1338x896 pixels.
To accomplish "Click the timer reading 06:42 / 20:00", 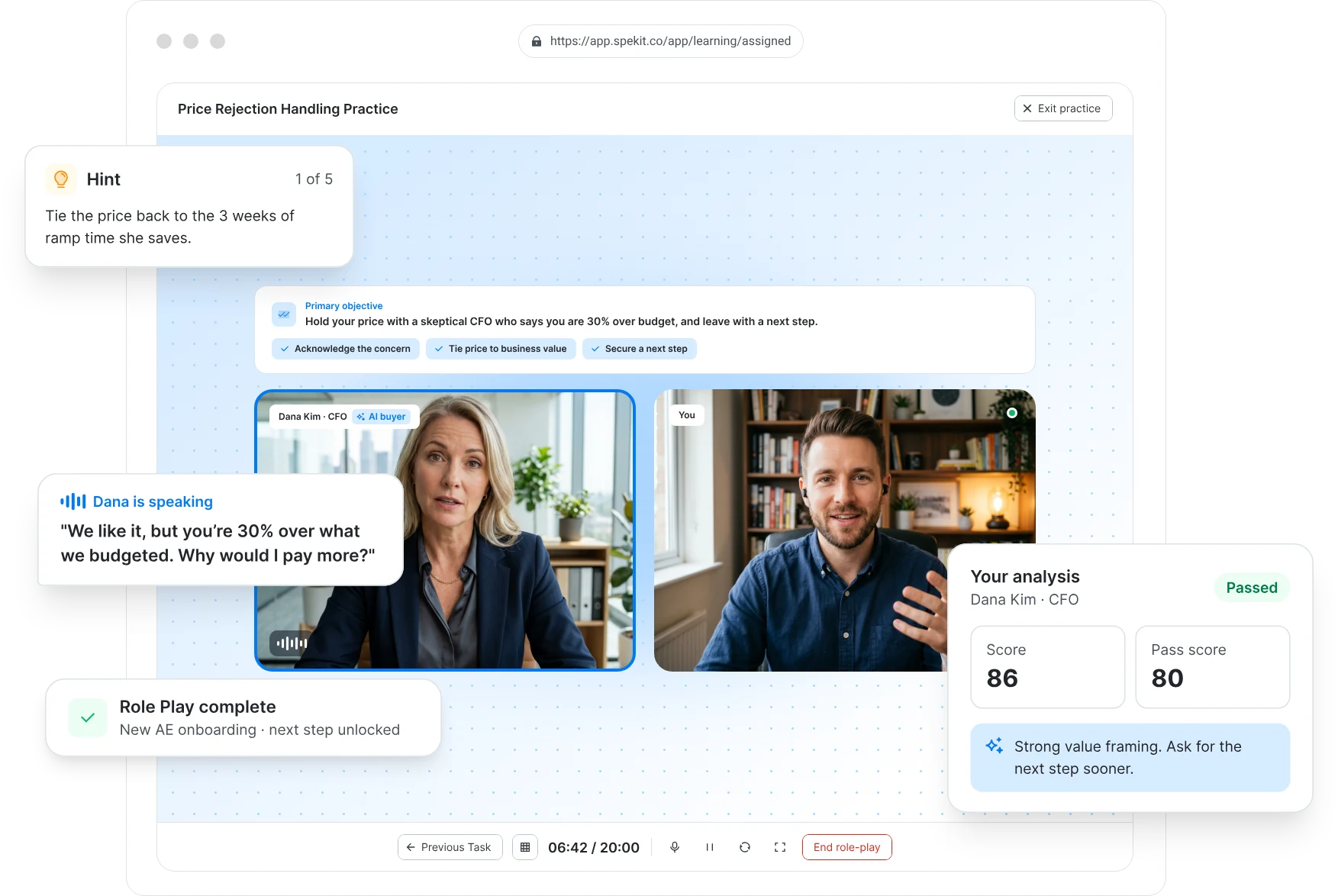I will (x=594, y=847).
